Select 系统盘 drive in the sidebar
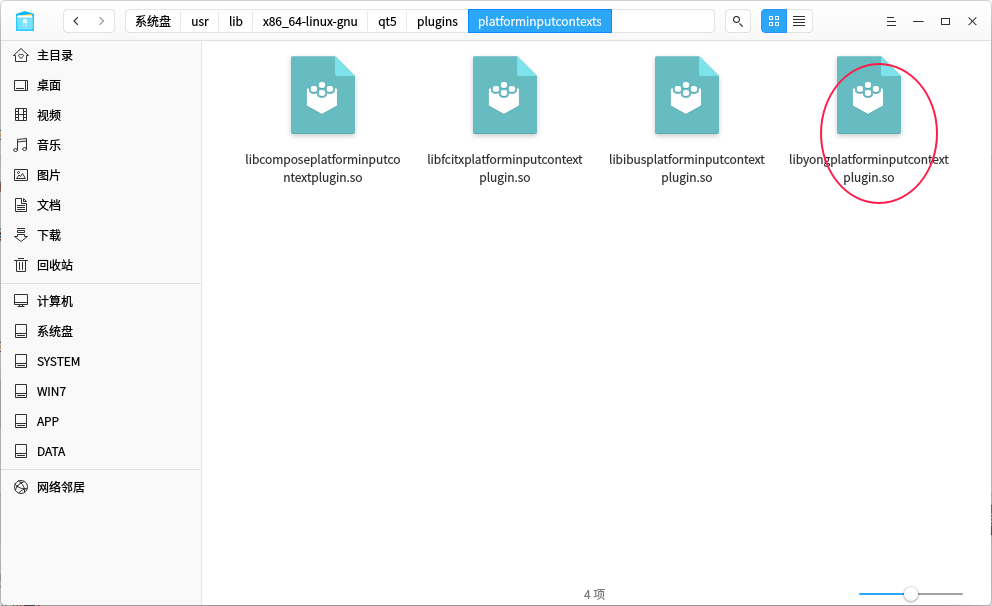Viewport: 992px width, 606px height. coord(101,331)
